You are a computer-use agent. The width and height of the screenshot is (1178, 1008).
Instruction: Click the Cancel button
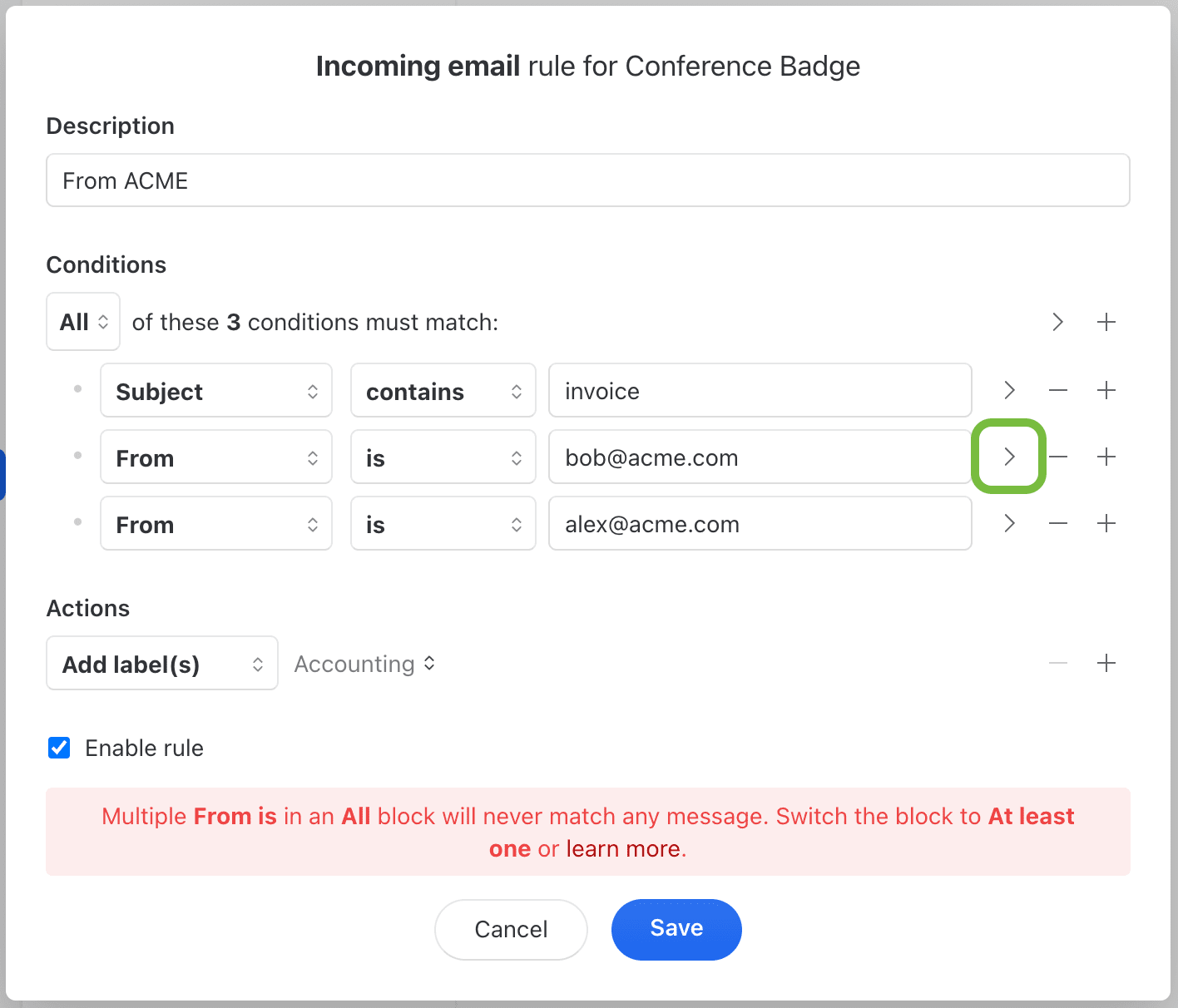(x=511, y=929)
